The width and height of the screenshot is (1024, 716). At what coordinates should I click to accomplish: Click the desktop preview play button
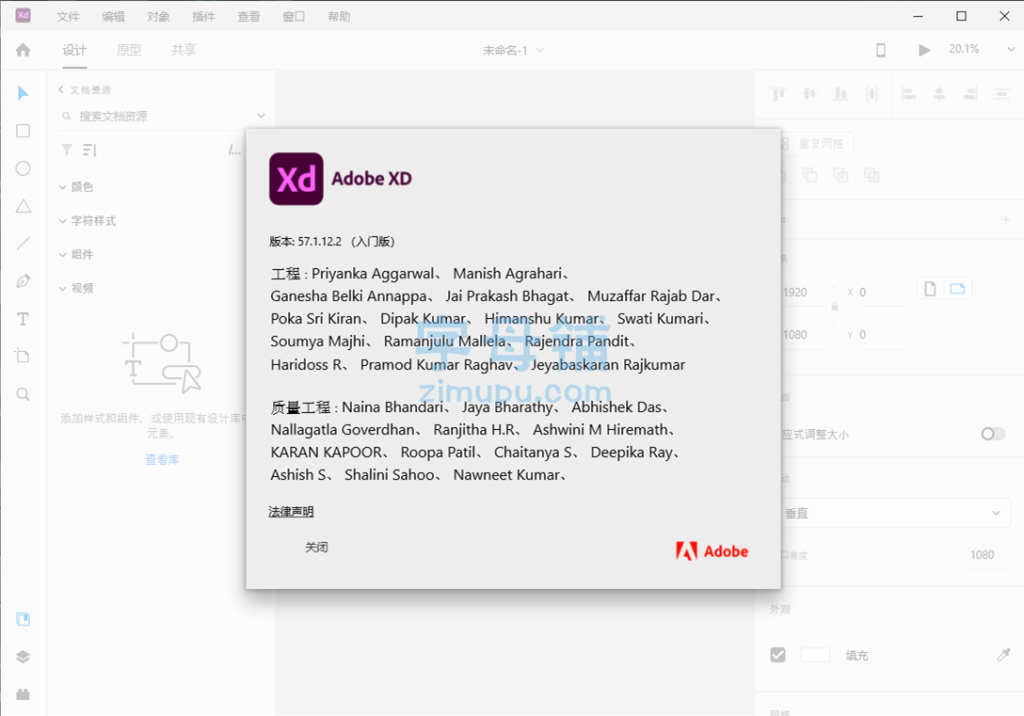click(x=924, y=50)
